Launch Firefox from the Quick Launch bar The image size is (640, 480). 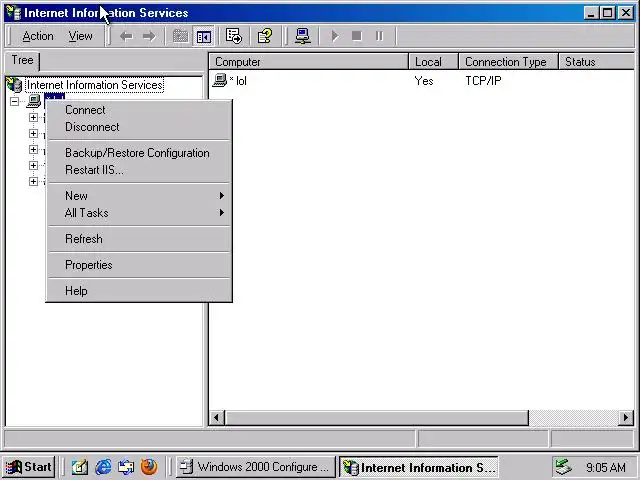pos(149,467)
